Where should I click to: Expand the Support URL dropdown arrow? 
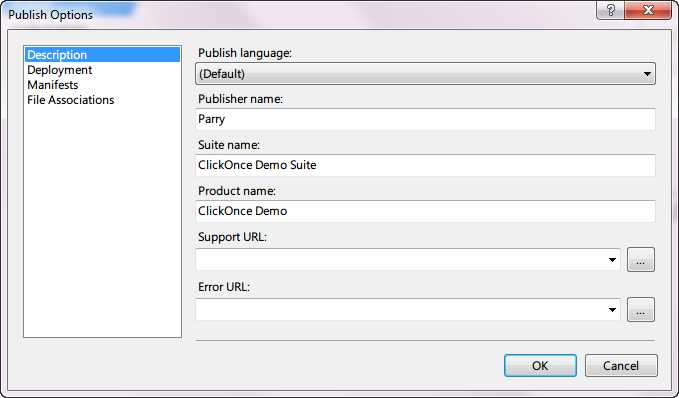pos(612,260)
